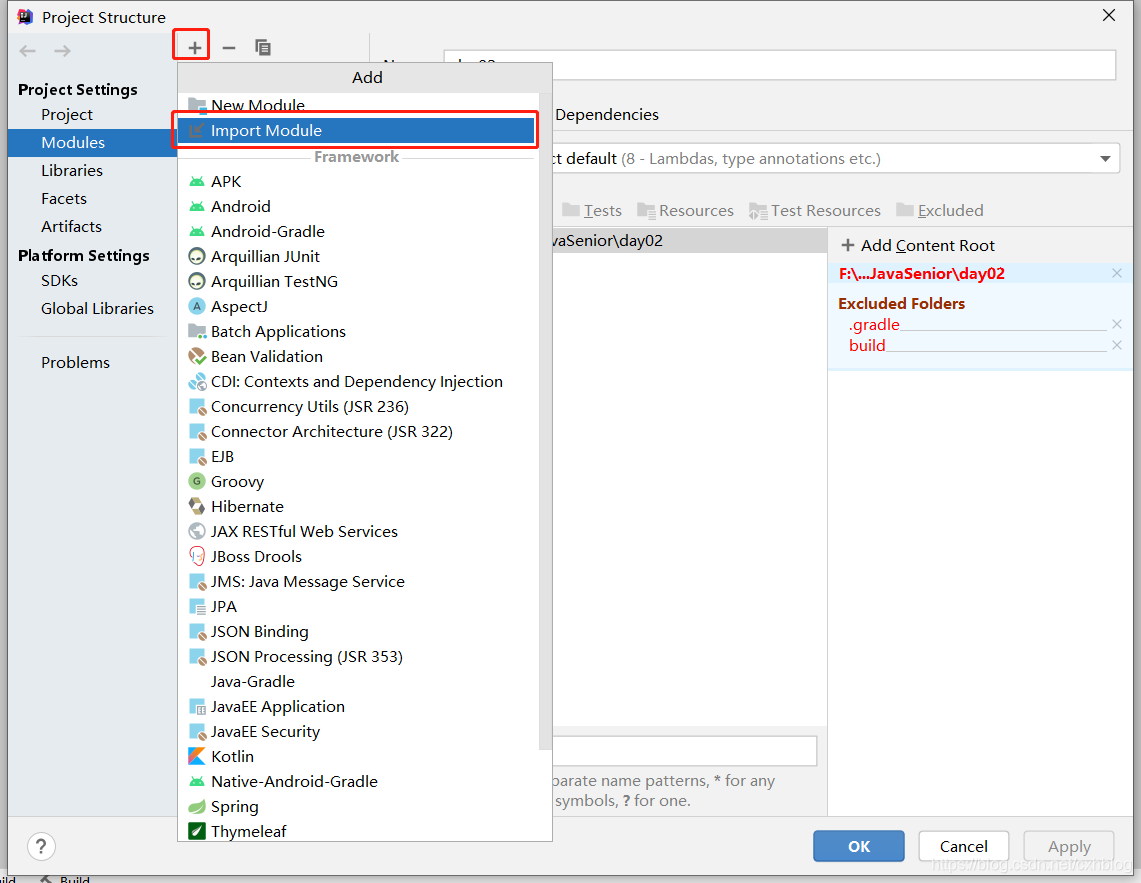Choose Thymeleaf framework
1141x883 pixels.
click(358, 831)
